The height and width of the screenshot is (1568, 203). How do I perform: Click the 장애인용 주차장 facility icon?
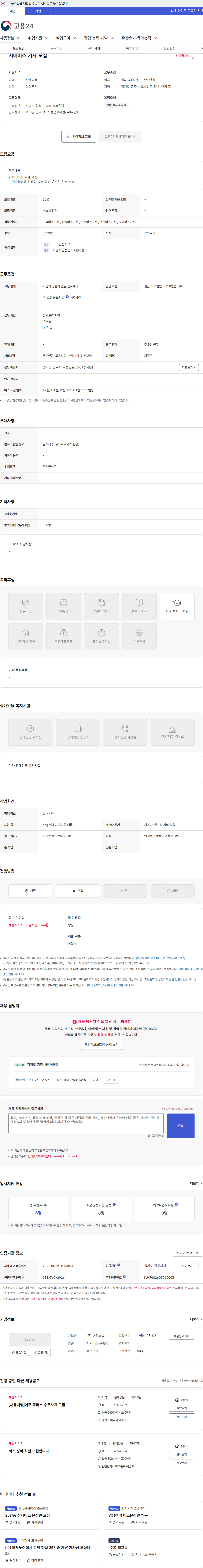(x=30, y=732)
